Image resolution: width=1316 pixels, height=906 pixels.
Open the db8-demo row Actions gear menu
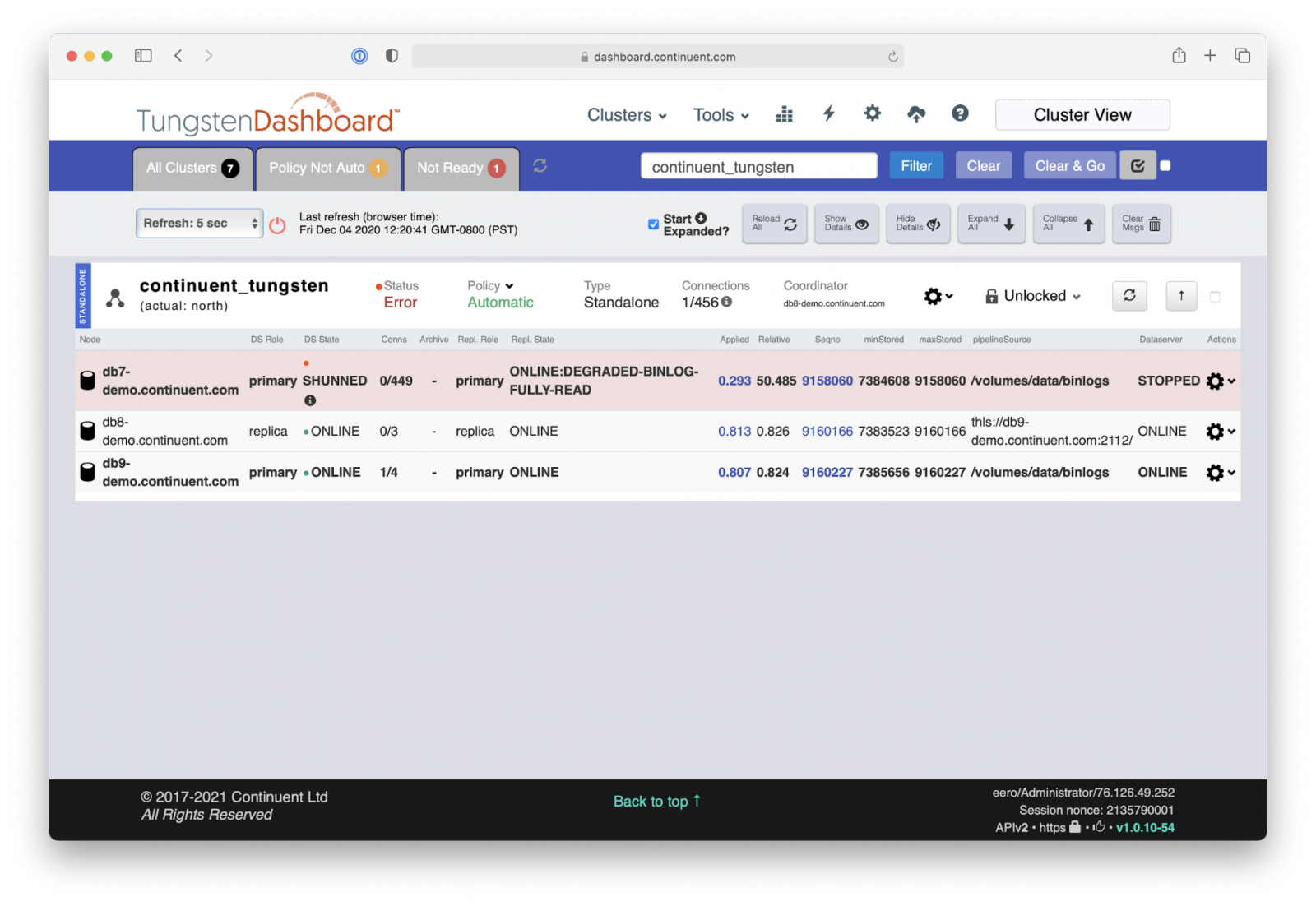(x=1221, y=432)
